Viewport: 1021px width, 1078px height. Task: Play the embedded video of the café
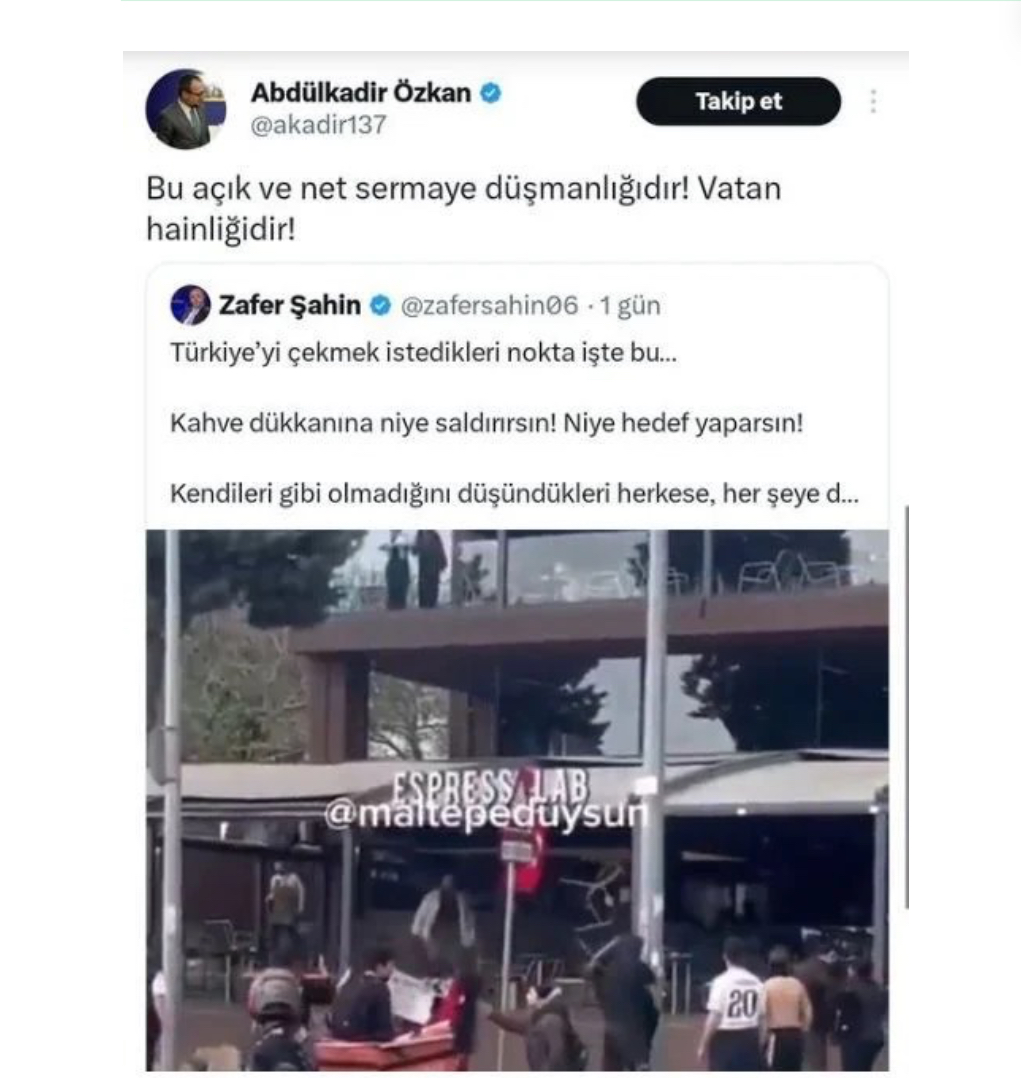(517, 800)
